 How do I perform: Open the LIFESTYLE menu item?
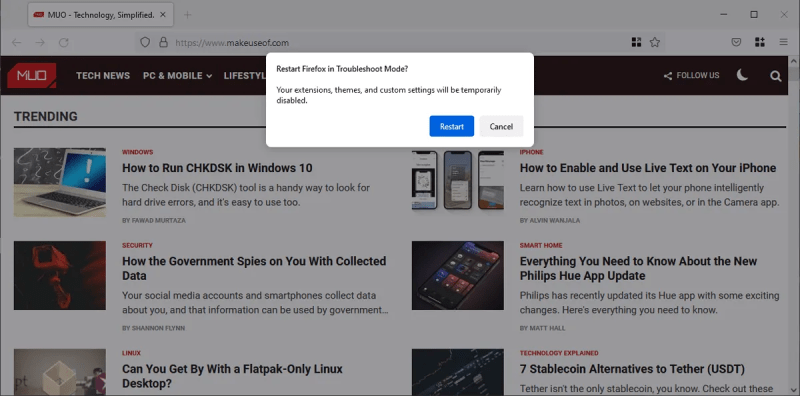pos(245,76)
